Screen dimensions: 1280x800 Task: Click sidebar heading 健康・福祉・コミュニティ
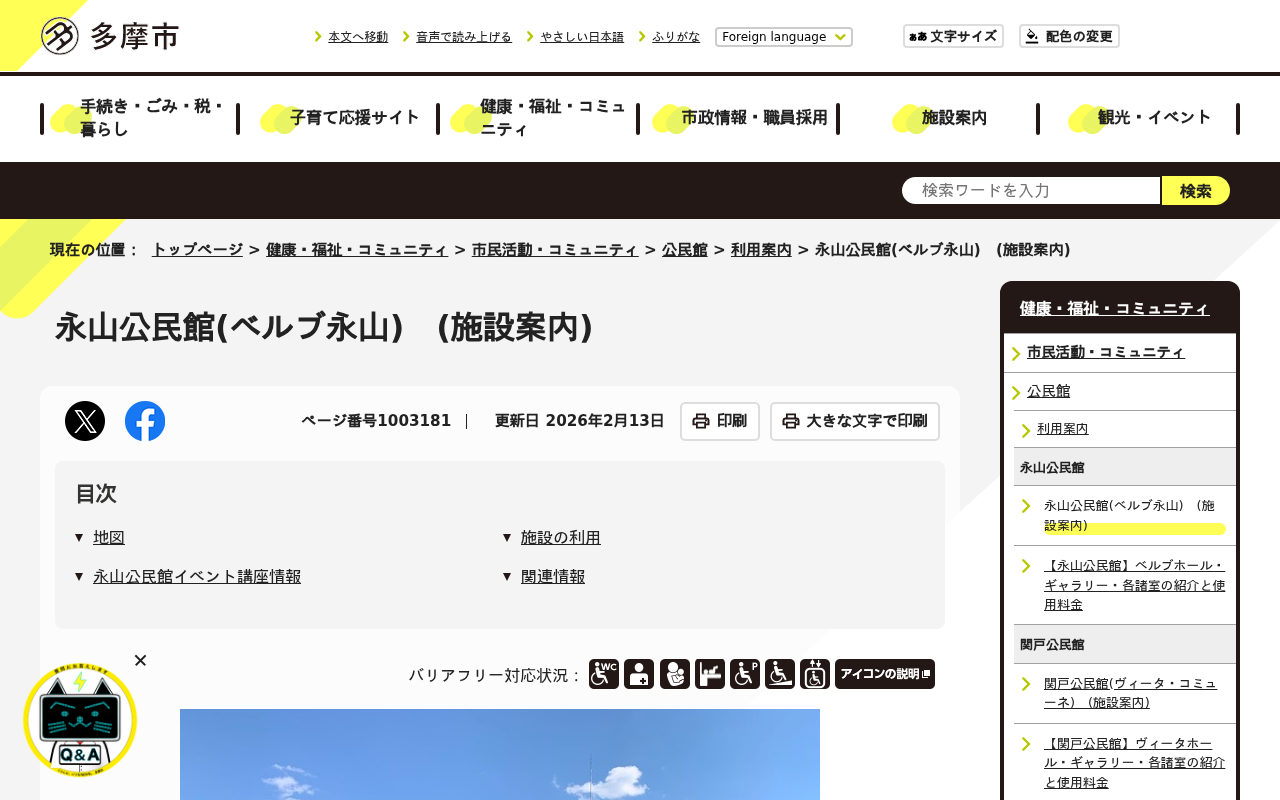tap(1115, 309)
